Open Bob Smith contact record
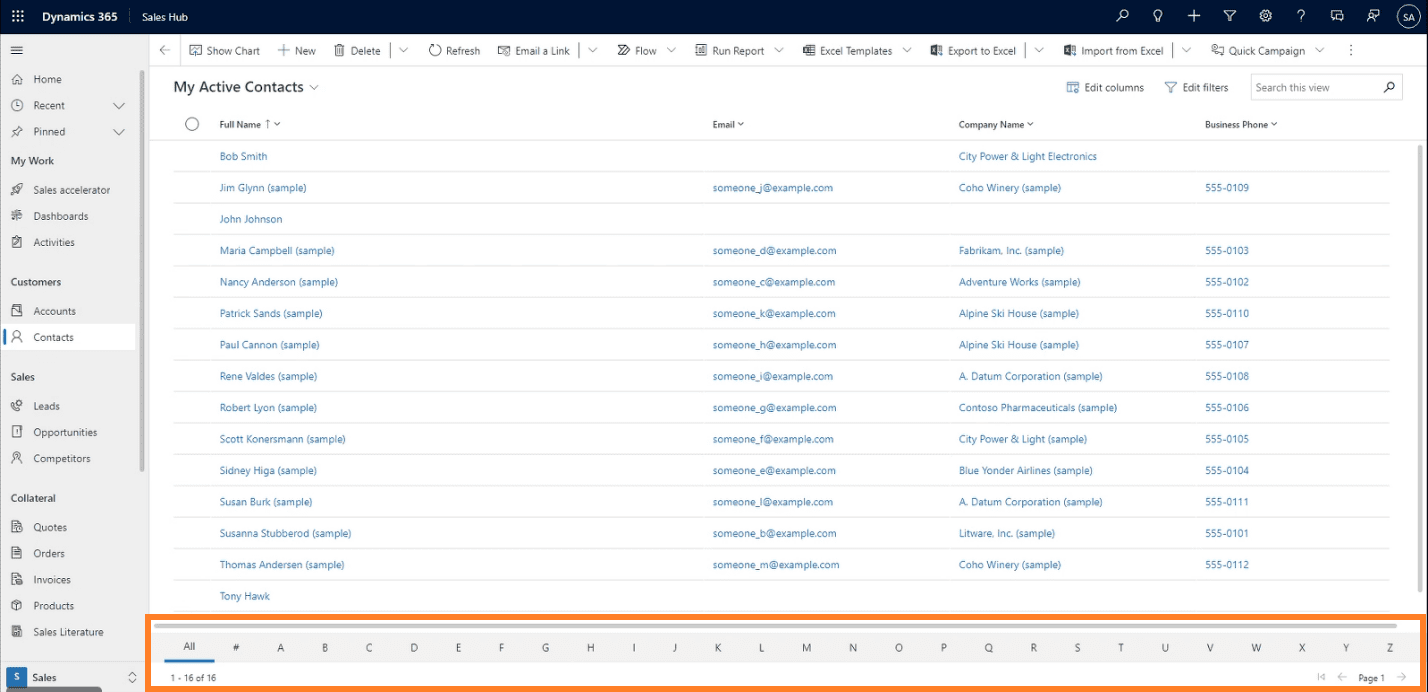 point(243,156)
